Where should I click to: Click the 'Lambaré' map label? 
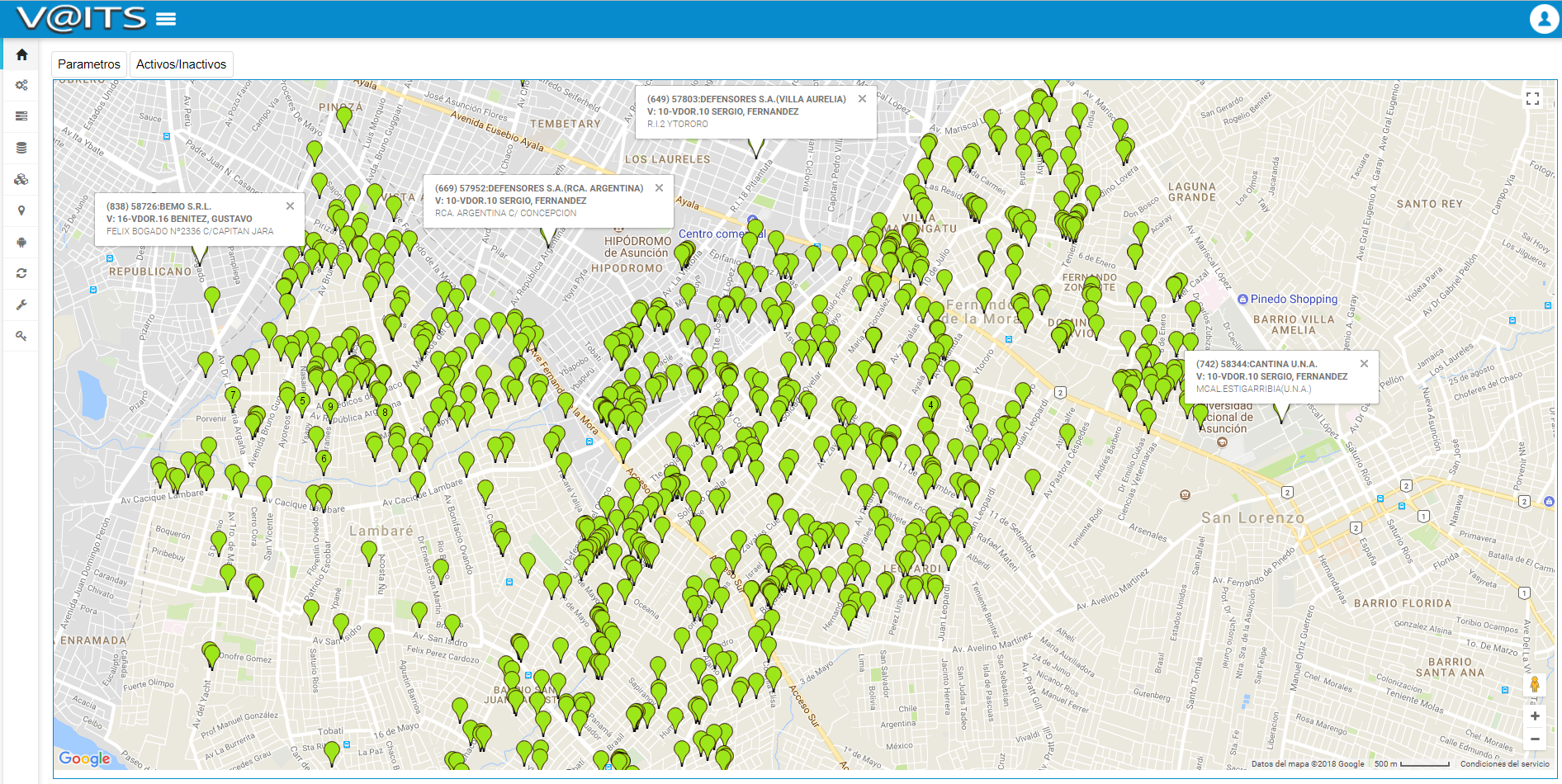[381, 531]
